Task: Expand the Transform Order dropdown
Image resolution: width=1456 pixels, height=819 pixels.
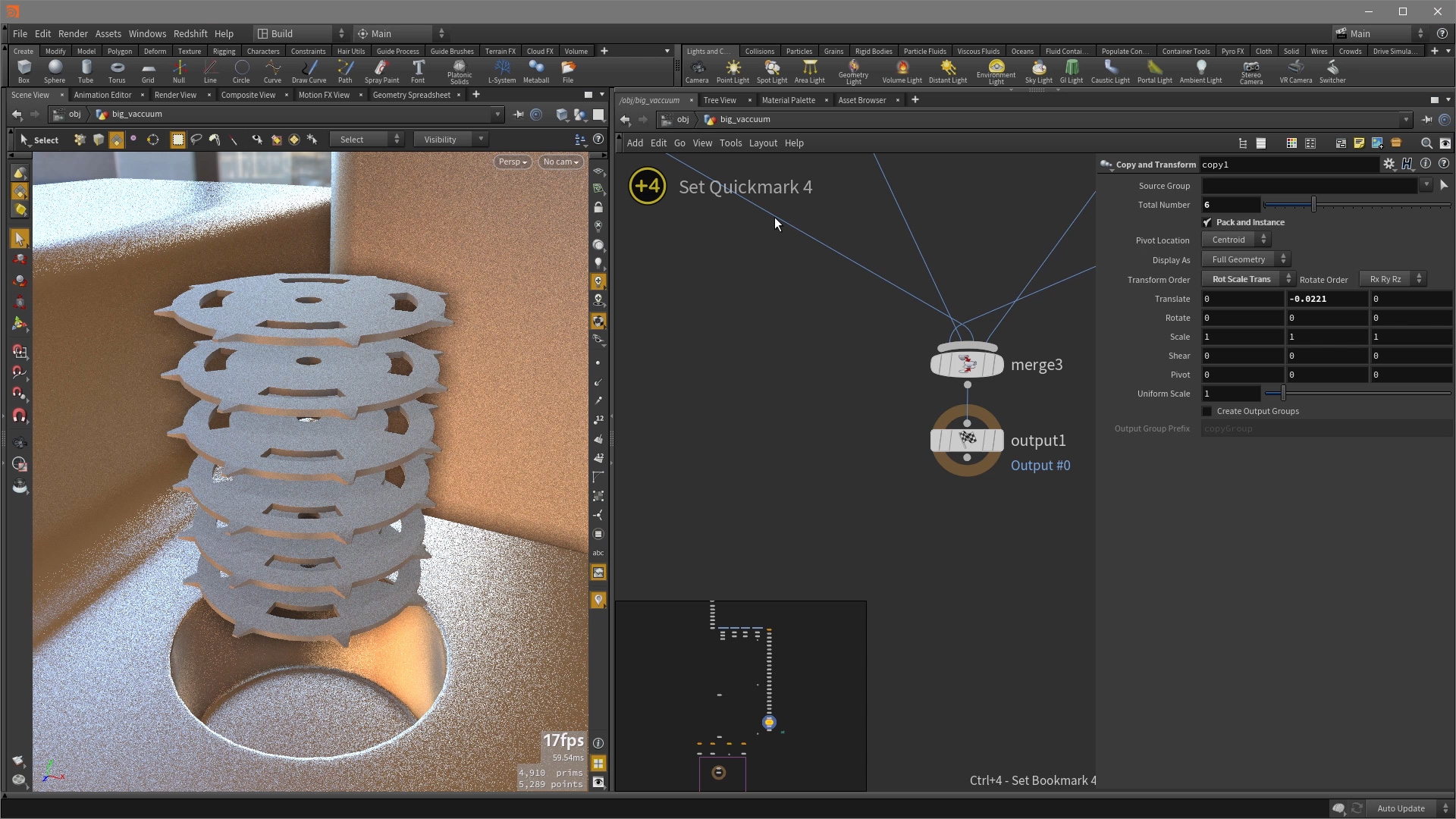Action: tap(1247, 279)
